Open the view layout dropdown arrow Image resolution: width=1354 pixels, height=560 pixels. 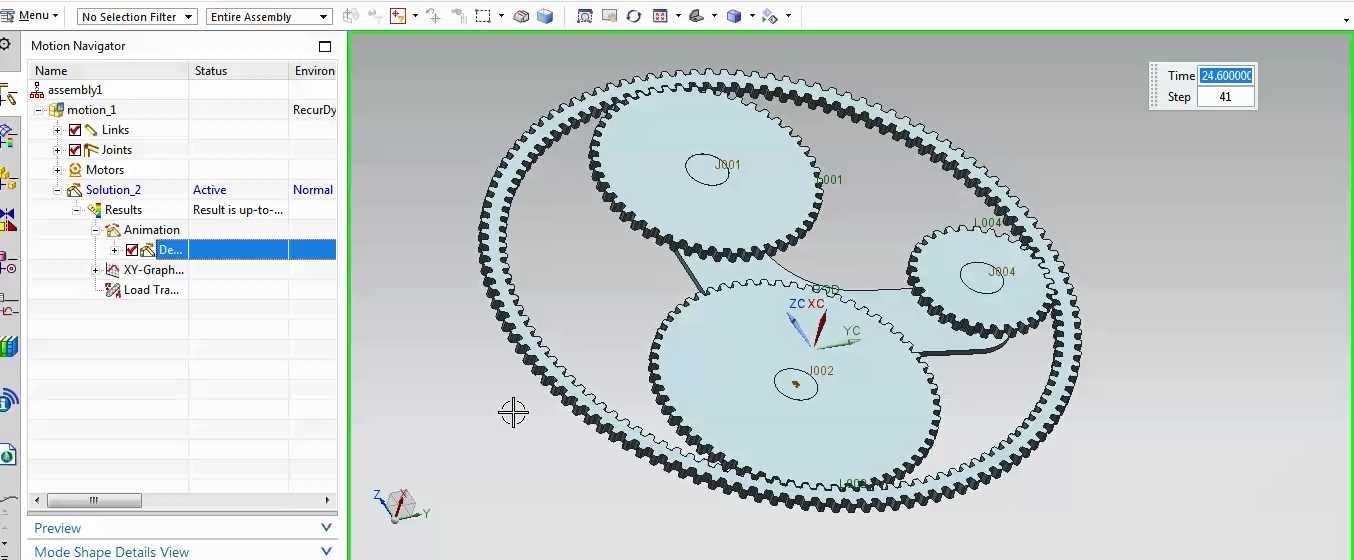click(x=678, y=16)
